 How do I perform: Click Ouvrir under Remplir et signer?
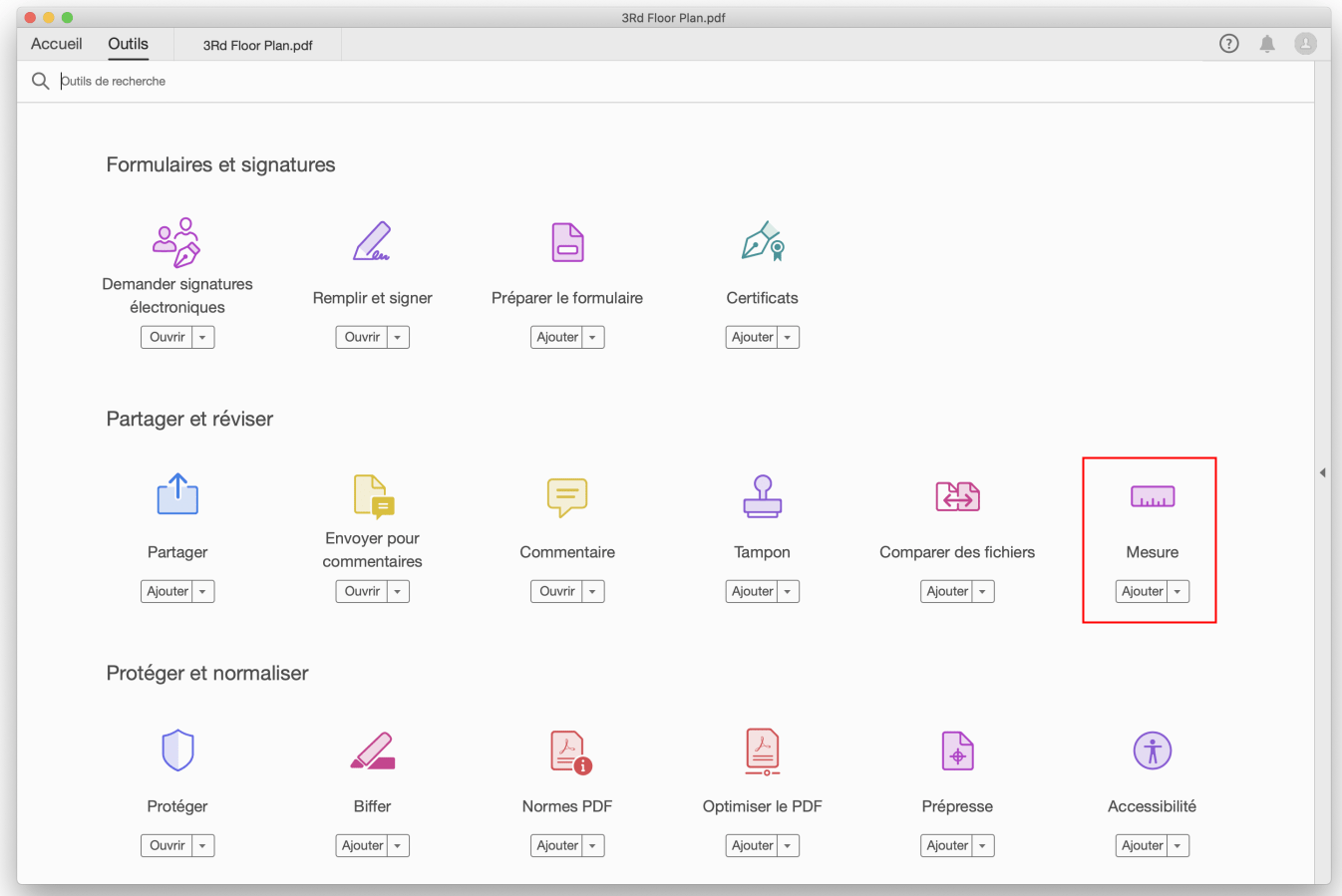pos(362,337)
